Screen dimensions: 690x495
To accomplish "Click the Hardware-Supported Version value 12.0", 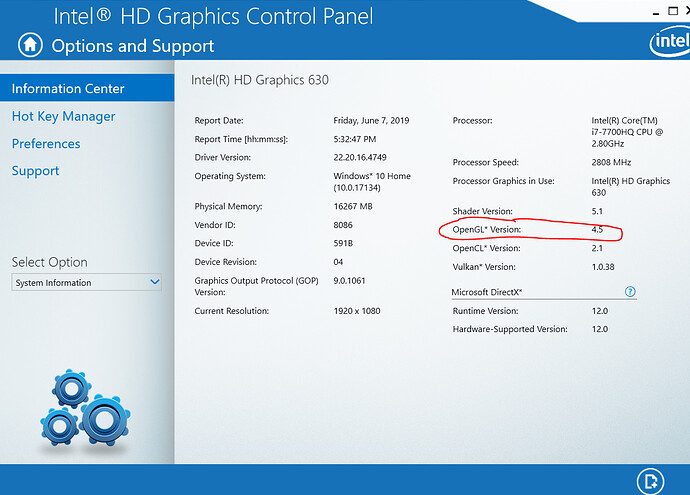I will pos(600,329).
